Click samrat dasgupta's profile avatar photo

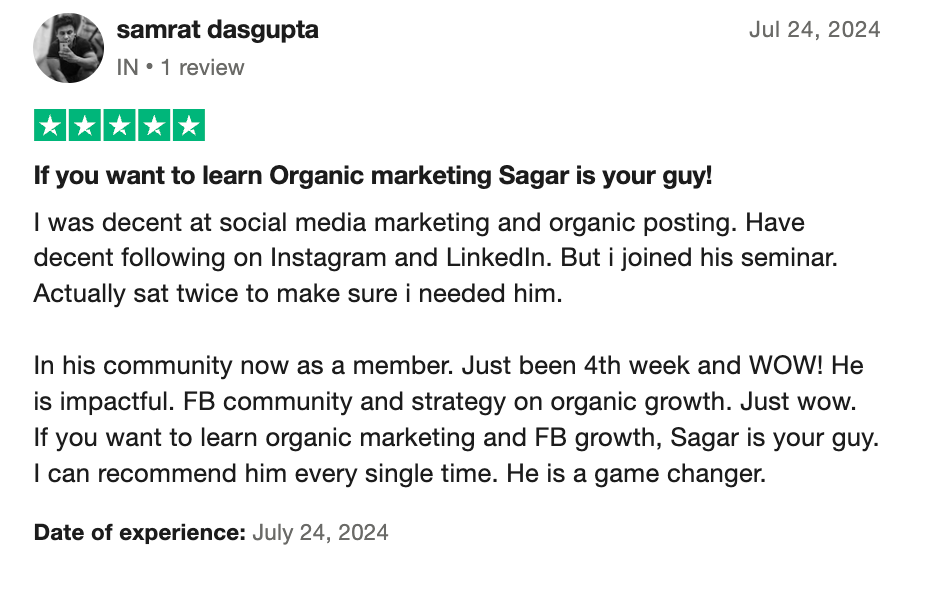coord(68,48)
